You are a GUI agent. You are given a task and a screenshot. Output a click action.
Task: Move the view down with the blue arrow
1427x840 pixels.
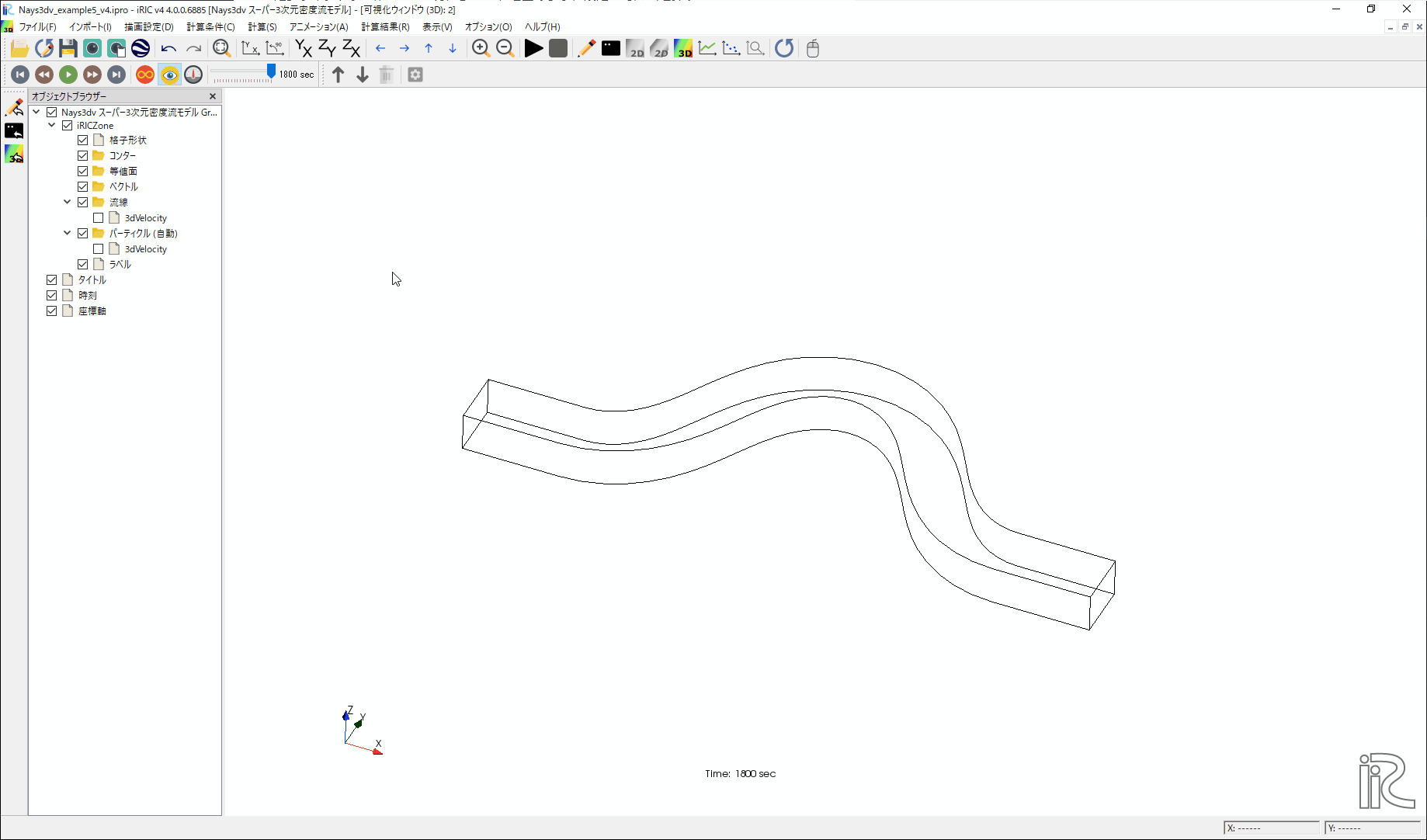pos(453,48)
